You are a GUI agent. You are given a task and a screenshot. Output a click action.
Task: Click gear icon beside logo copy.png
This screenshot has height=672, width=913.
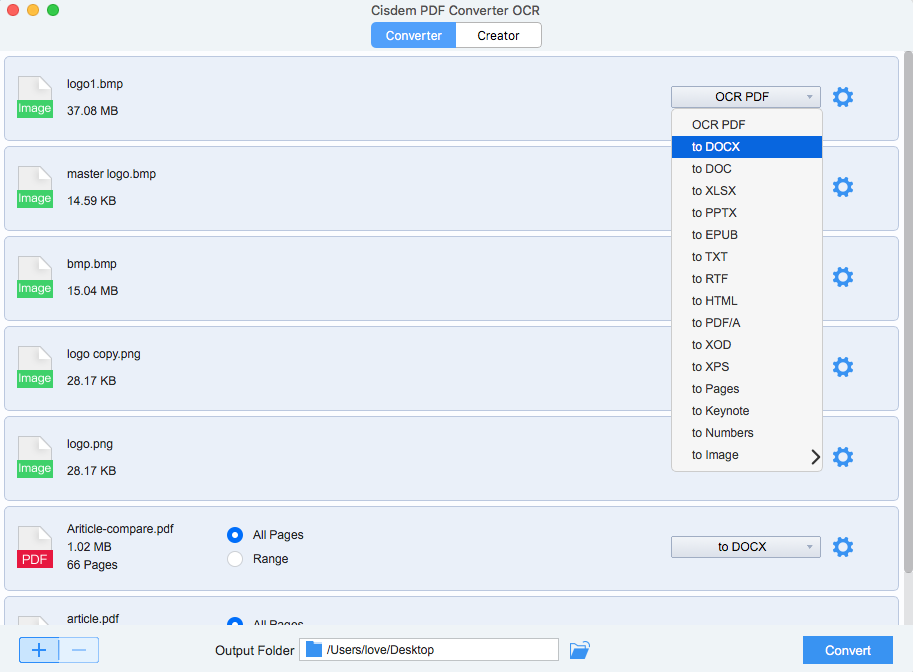(x=843, y=367)
